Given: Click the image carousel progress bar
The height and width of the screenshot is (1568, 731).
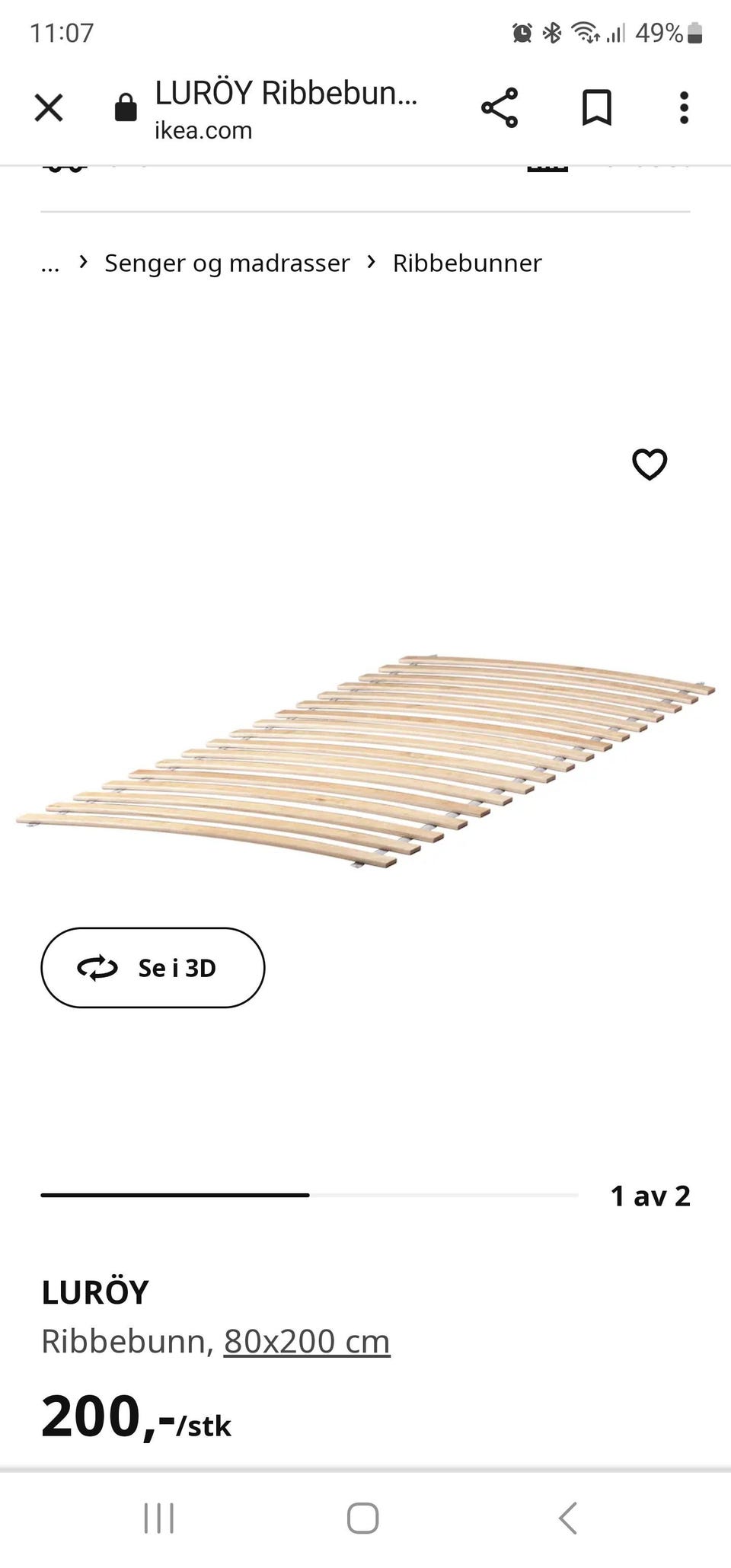Looking at the screenshot, I should (309, 1196).
